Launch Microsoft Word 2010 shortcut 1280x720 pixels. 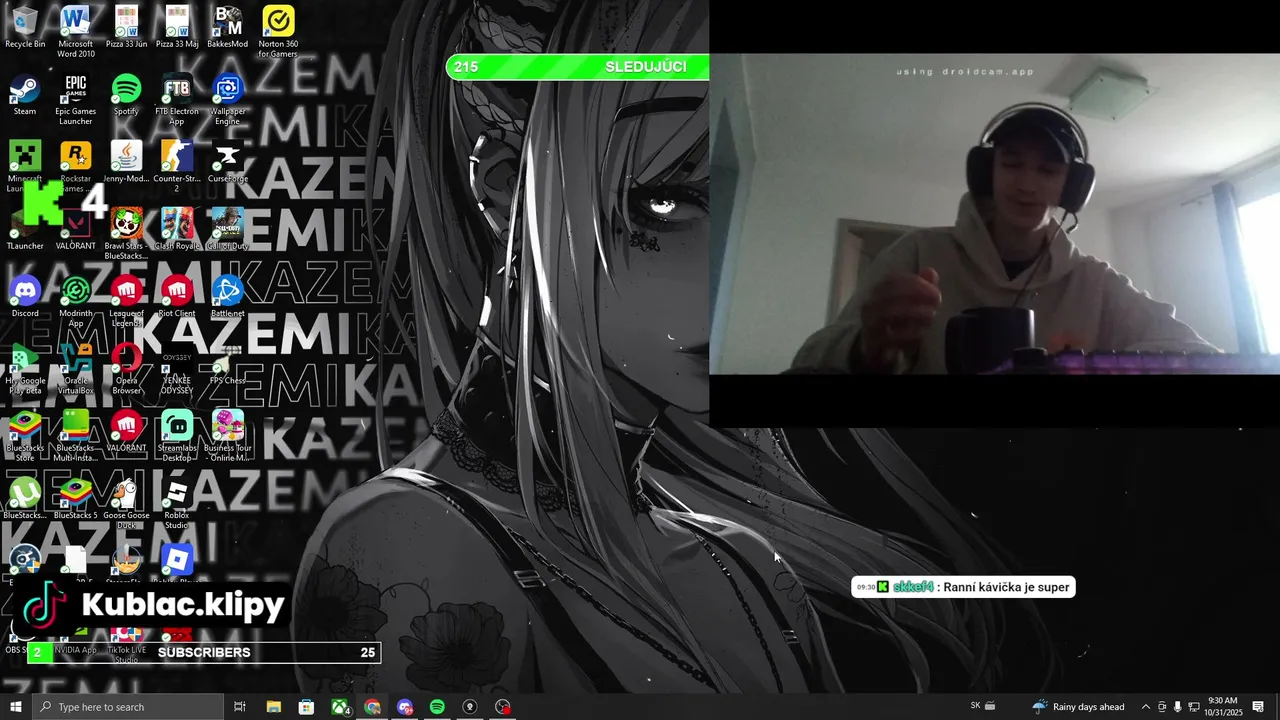[x=76, y=31]
